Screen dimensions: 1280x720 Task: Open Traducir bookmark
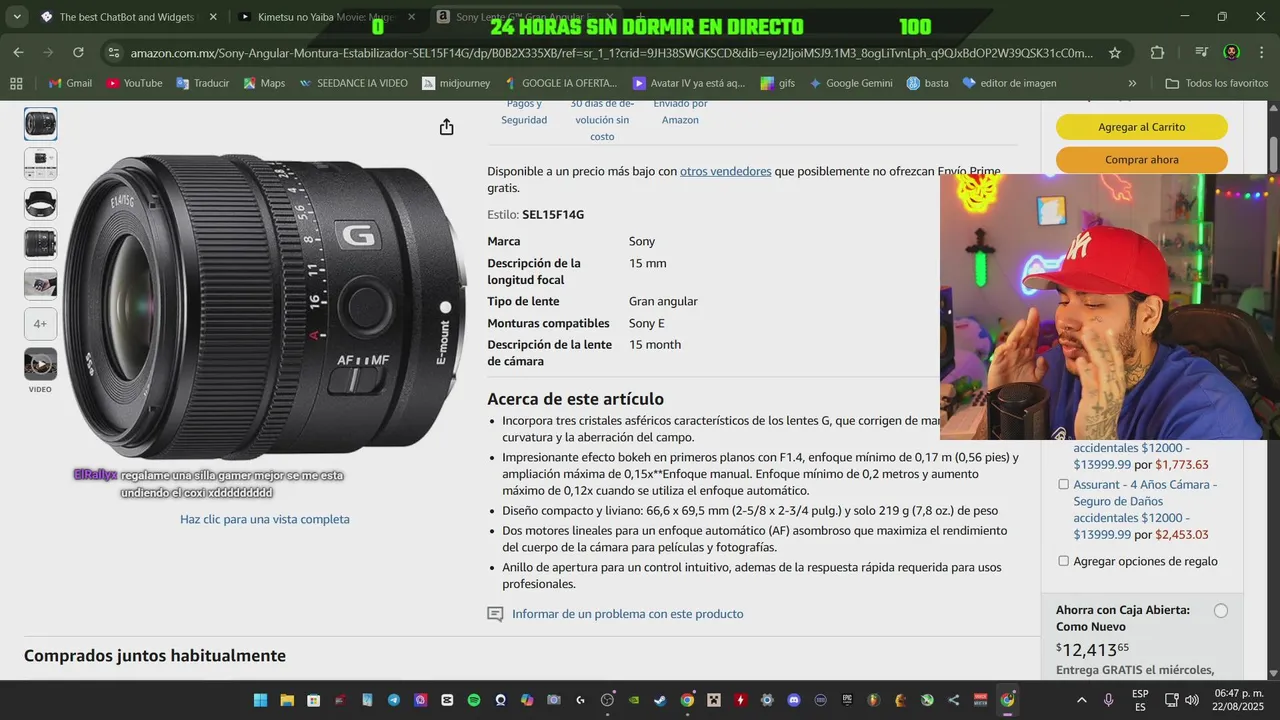203,83
